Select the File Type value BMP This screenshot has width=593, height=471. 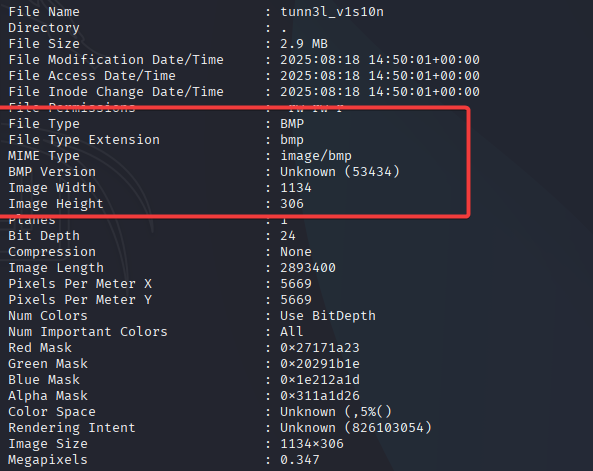pyautogui.click(x=292, y=124)
